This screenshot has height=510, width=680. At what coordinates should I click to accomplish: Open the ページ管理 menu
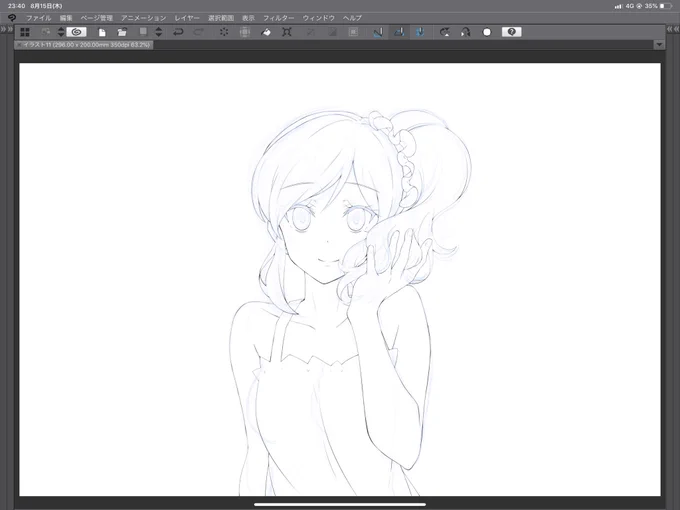pos(97,18)
